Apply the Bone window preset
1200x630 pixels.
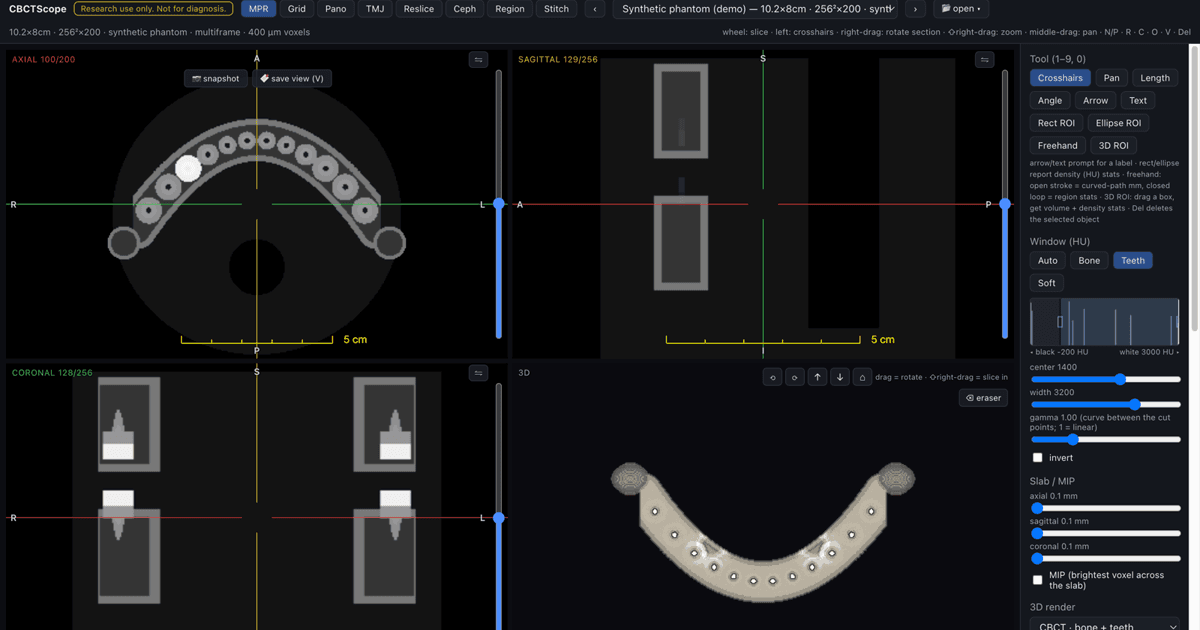[1089, 260]
